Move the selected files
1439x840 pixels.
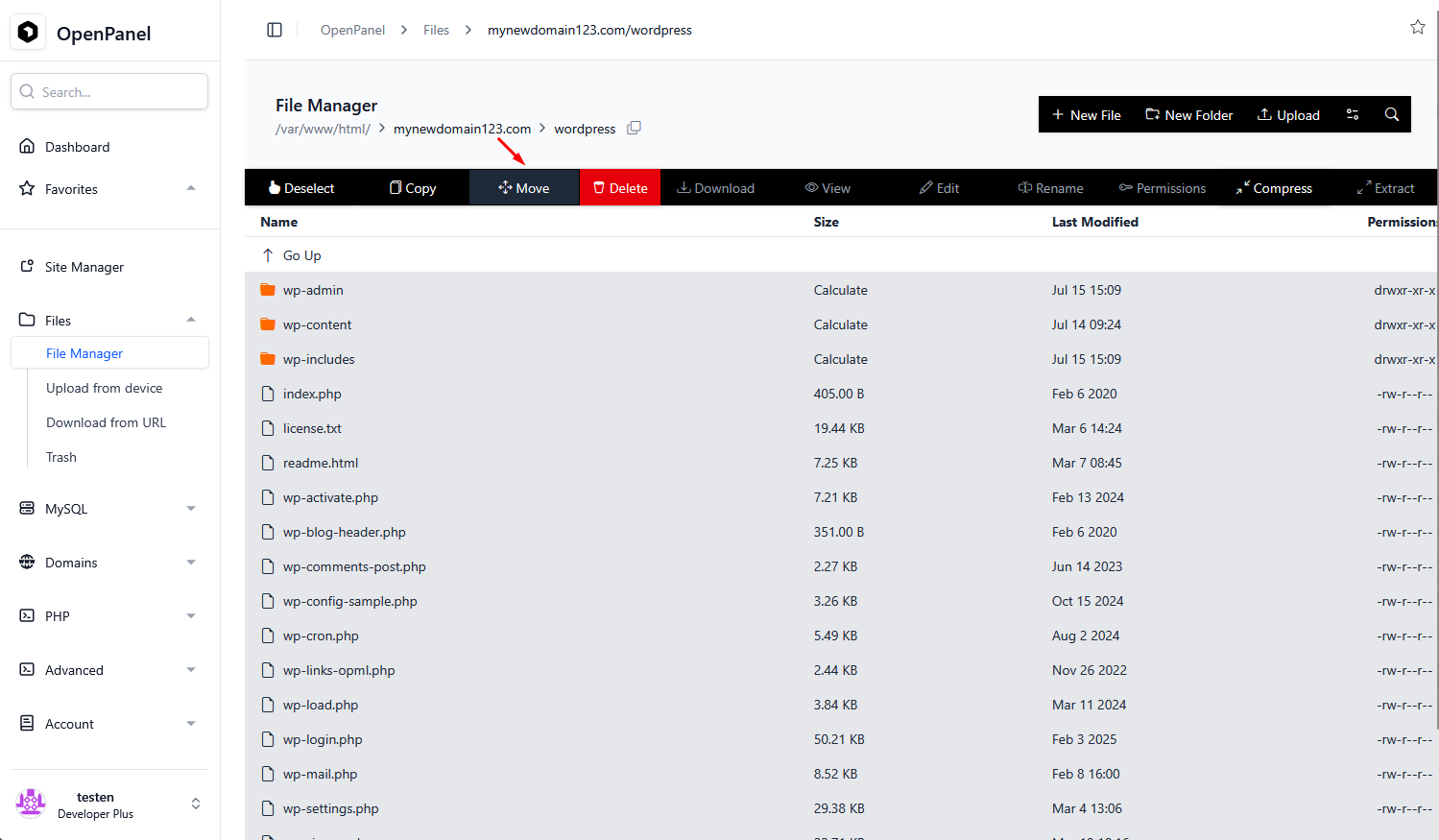pos(524,187)
